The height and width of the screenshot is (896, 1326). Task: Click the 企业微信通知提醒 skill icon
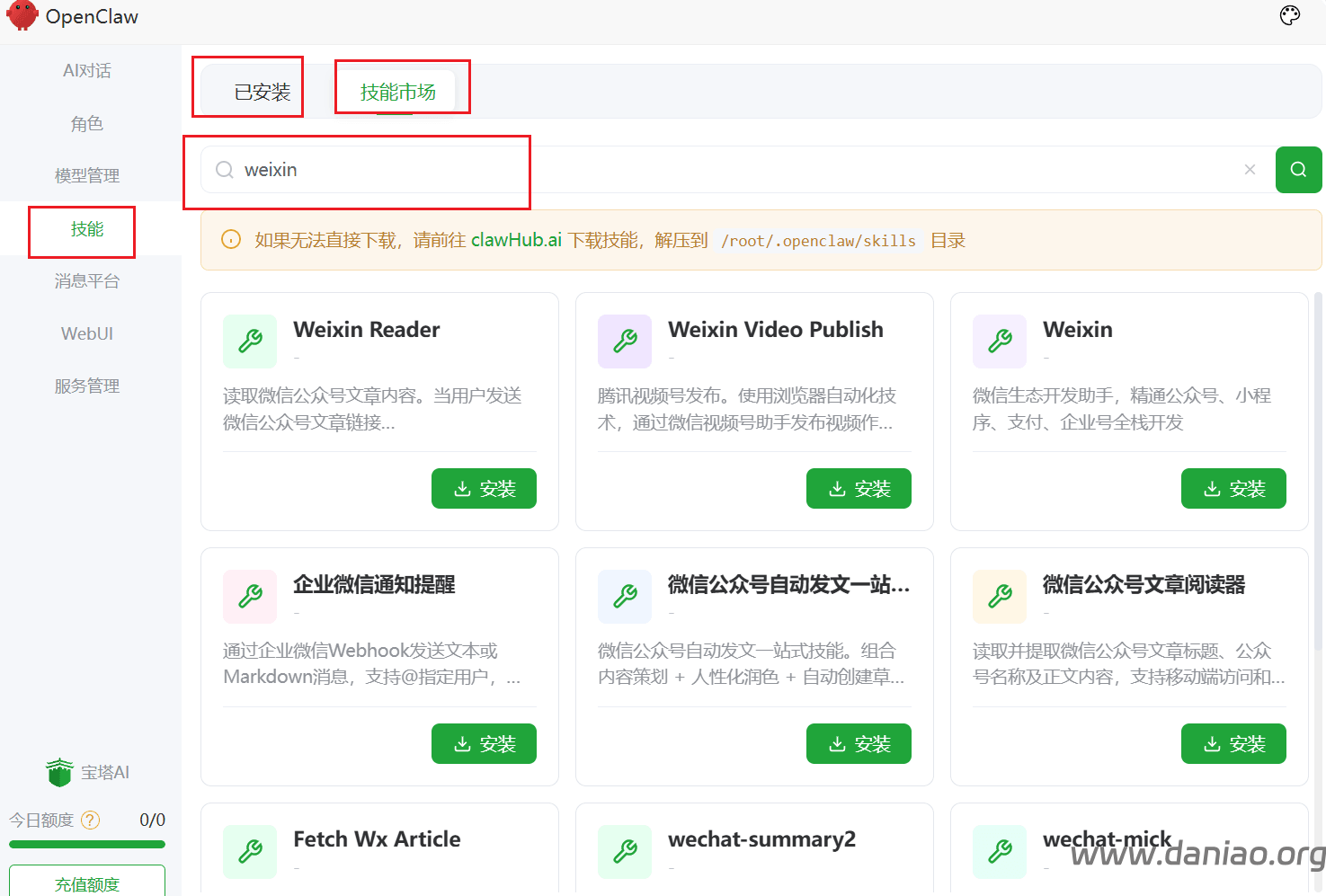[x=250, y=597]
